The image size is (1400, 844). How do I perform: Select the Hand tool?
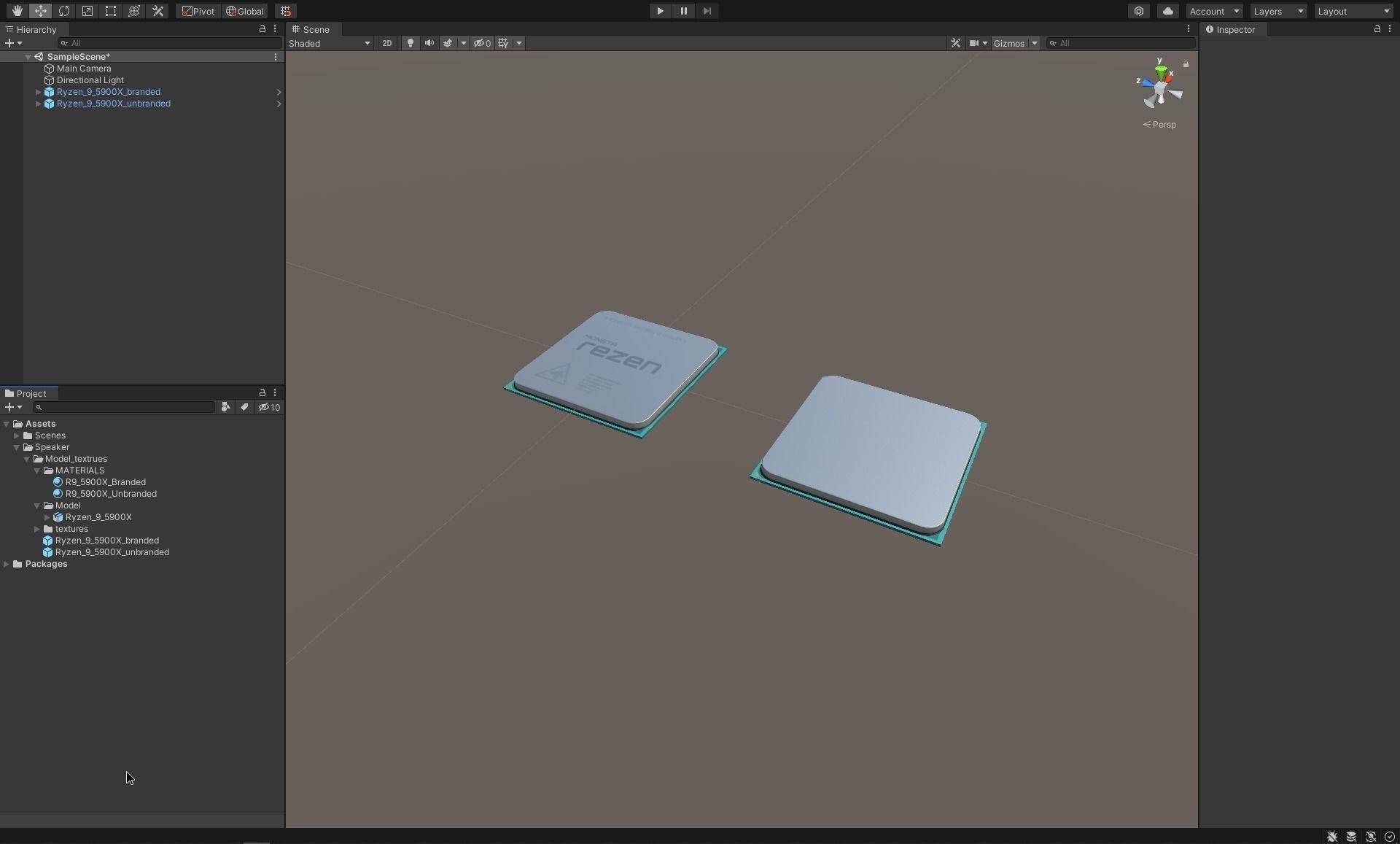17,11
